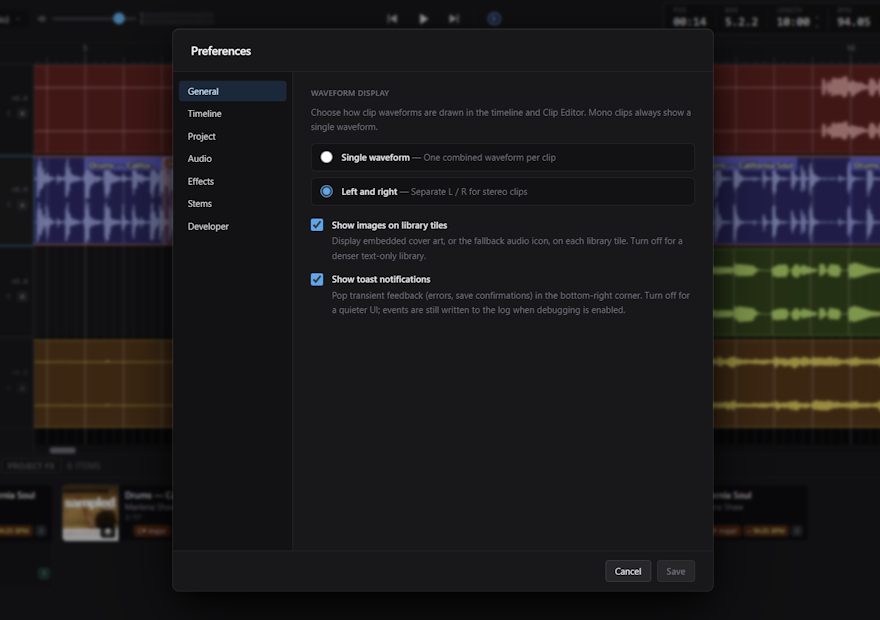Select the Effects preferences section
This screenshot has height=620, width=880.
coord(232,181)
